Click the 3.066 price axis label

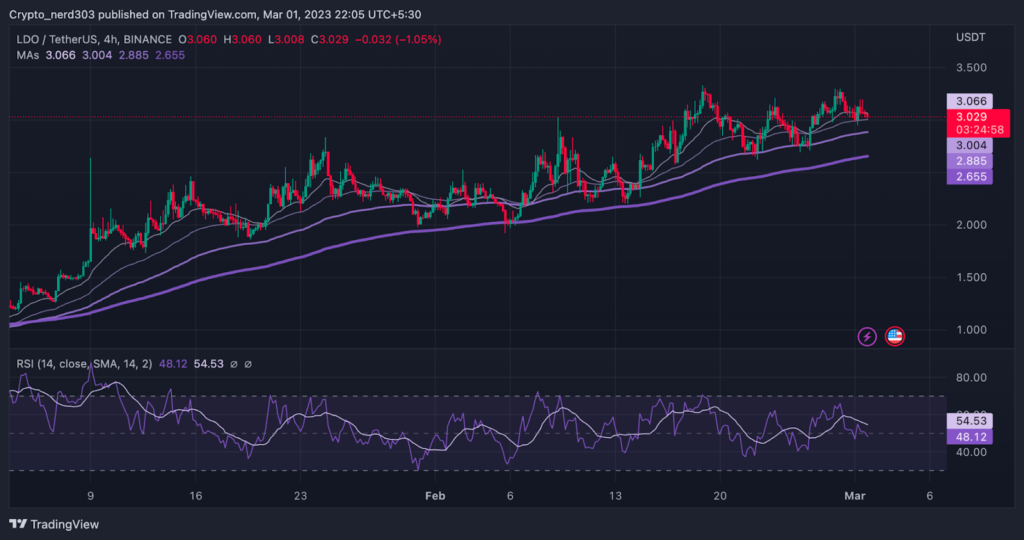pyautogui.click(x=970, y=101)
